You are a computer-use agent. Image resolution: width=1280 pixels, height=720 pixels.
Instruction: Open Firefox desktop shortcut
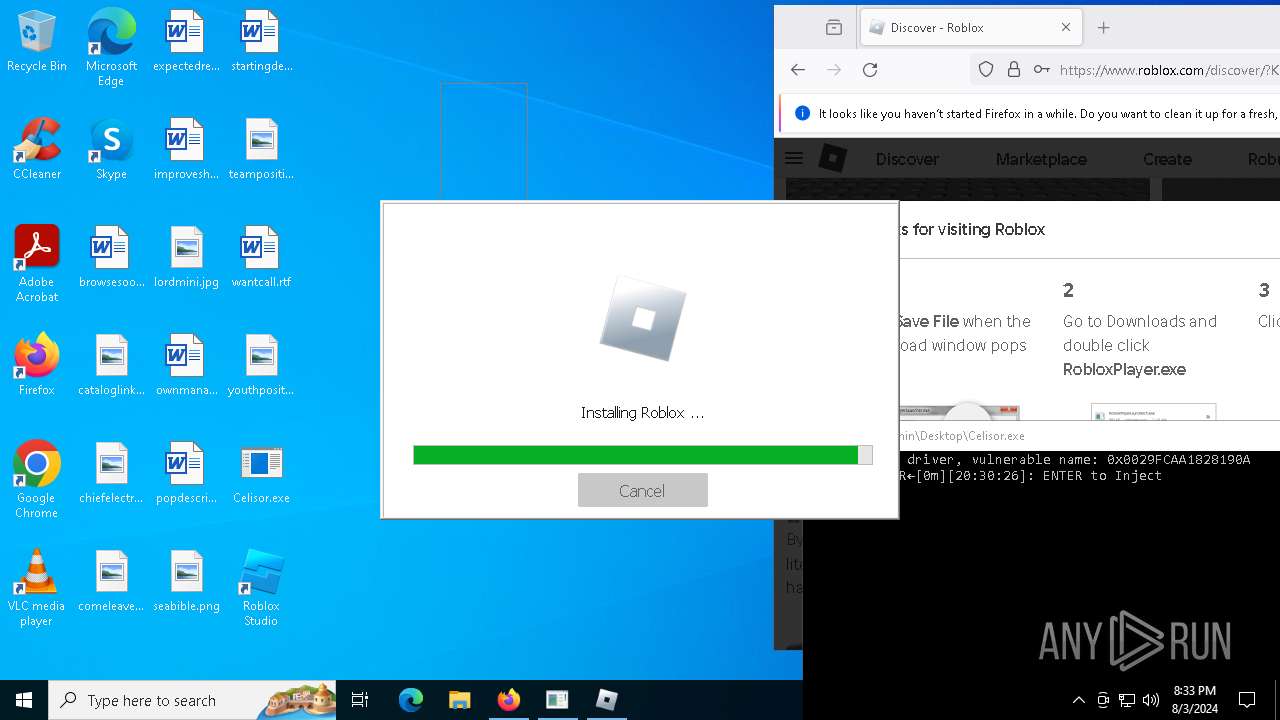(37, 365)
